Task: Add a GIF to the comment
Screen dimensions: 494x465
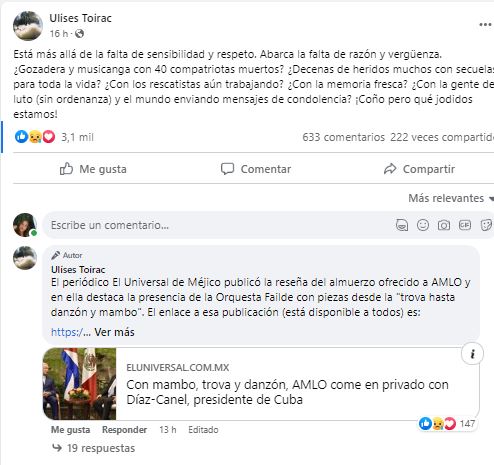Action: click(465, 225)
